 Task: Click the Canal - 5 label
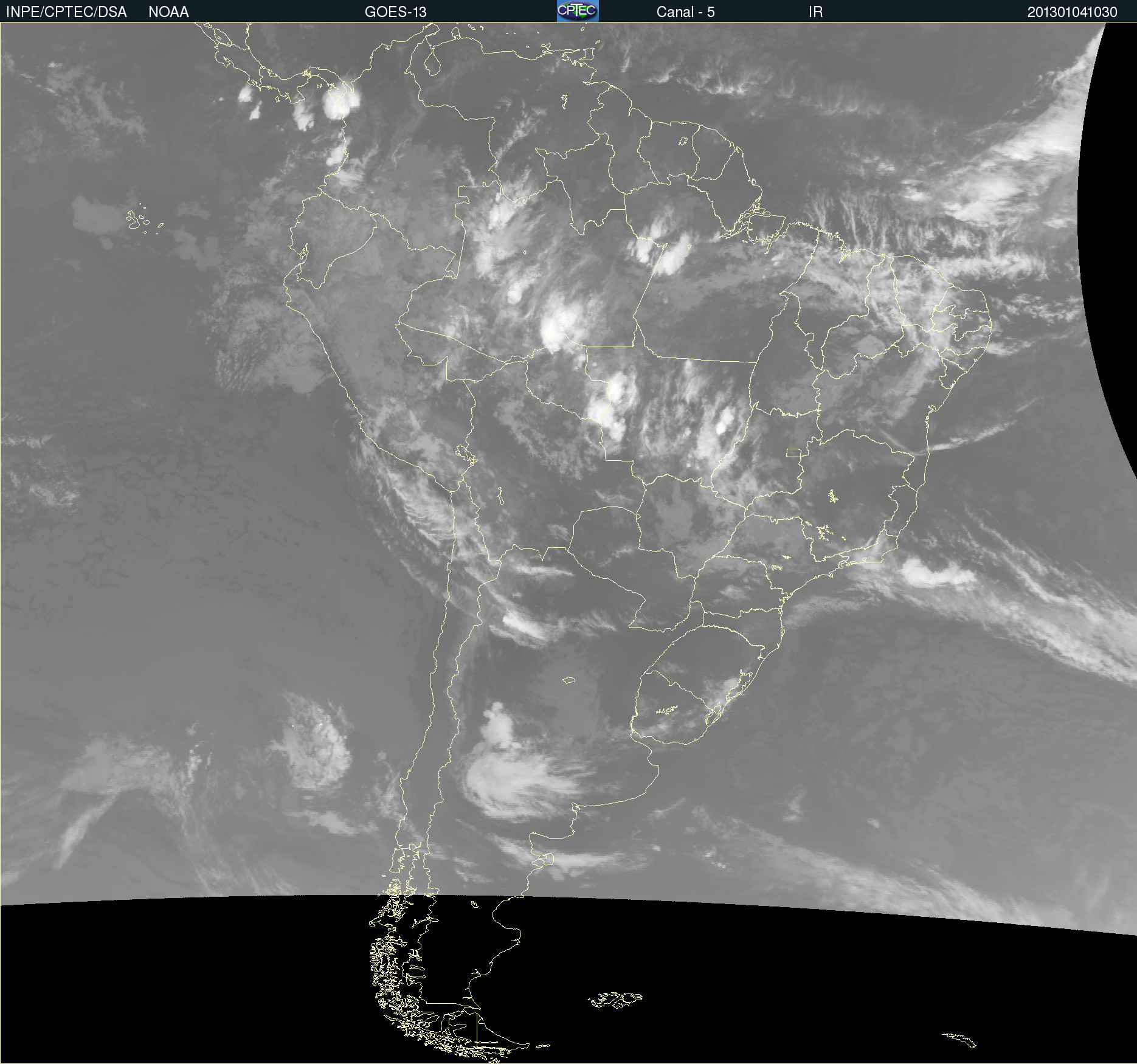pyautogui.click(x=685, y=12)
